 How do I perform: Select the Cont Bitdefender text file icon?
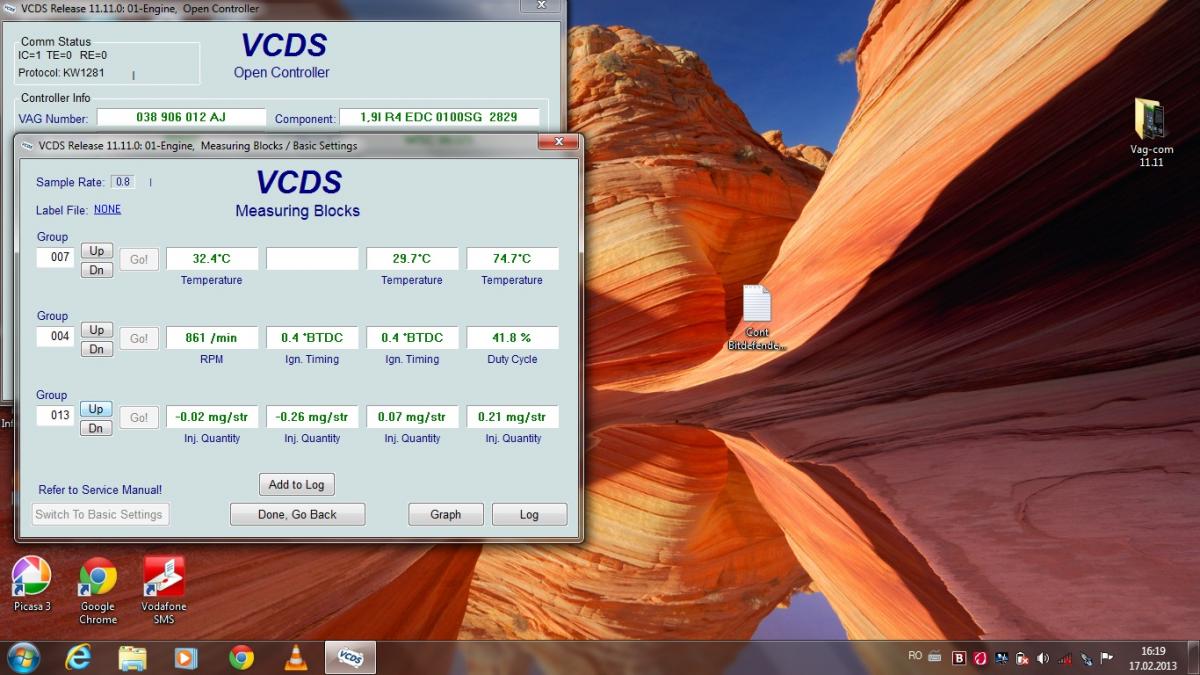click(757, 305)
